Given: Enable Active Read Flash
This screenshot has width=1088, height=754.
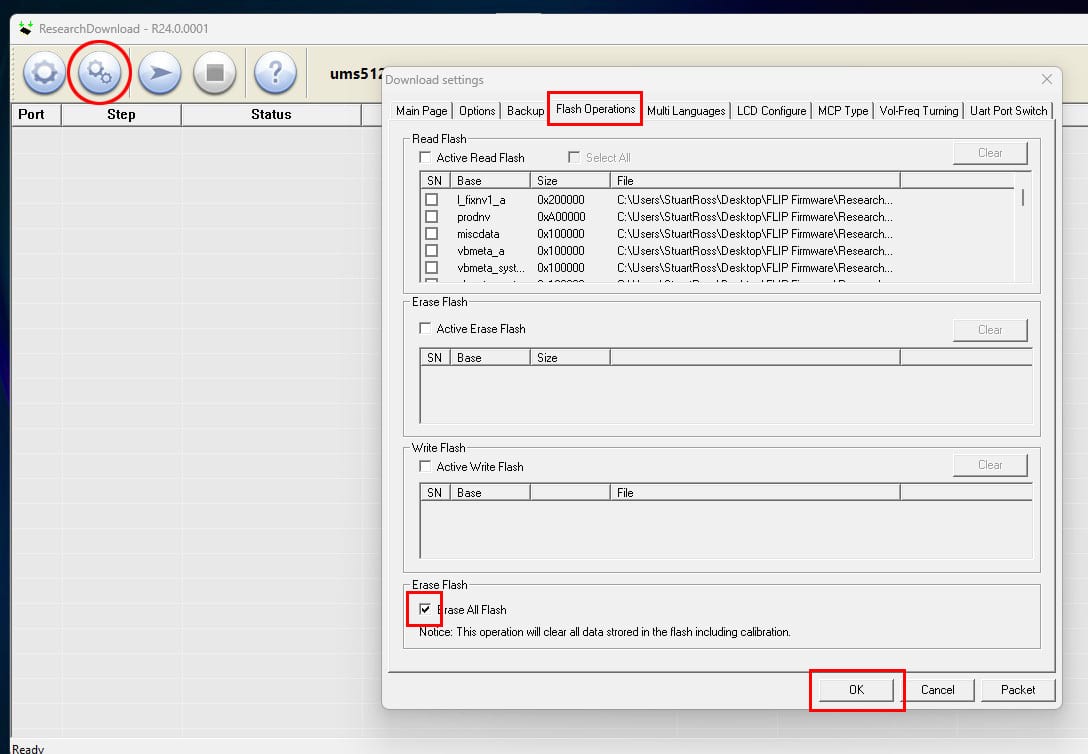Looking at the screenshot, I should coord(426,157).
